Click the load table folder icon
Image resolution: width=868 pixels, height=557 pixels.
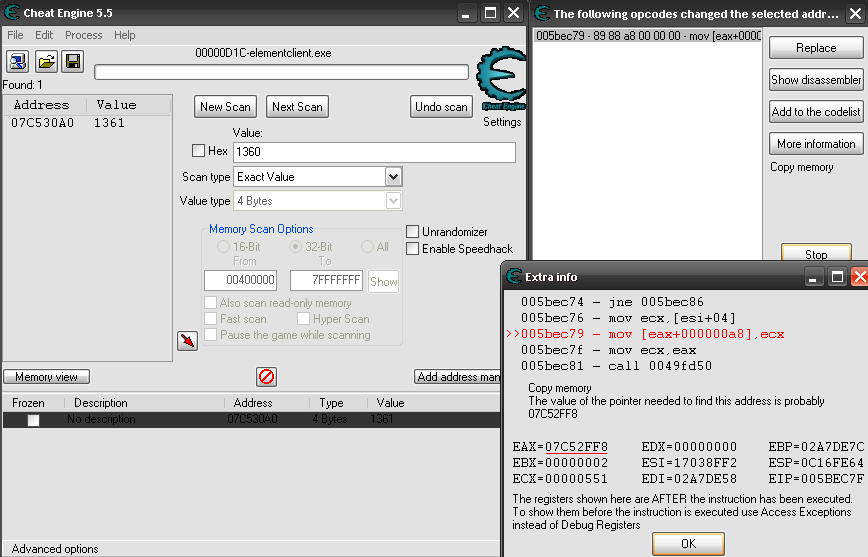tap(46, 62)
